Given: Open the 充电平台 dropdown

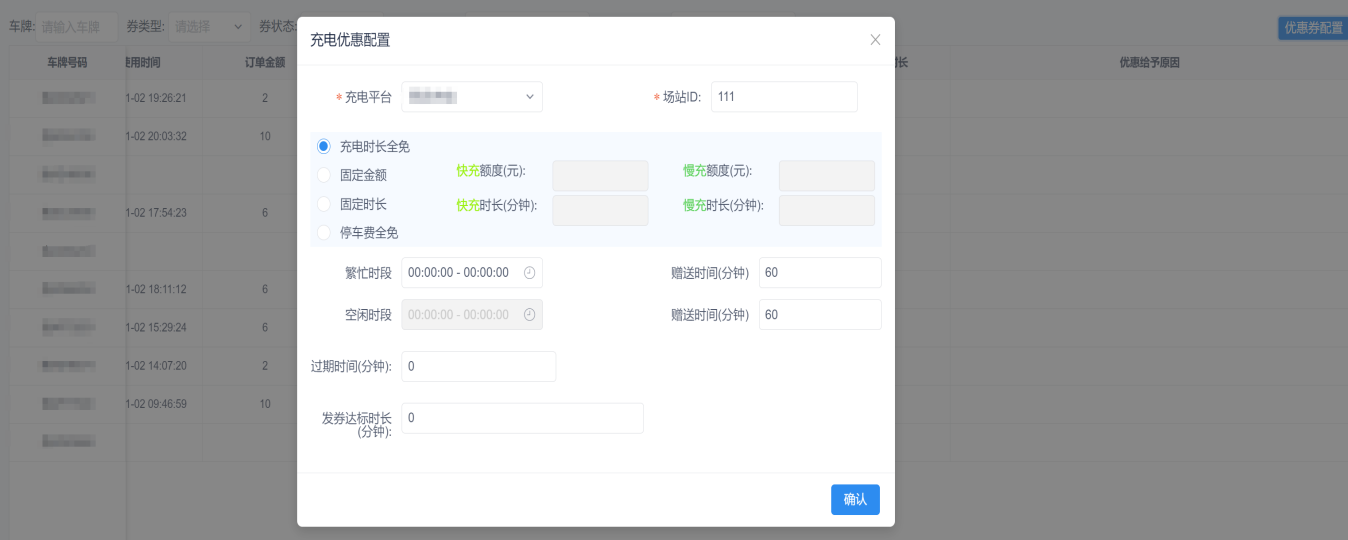Looking at the screenshot, I should point(472,97).
